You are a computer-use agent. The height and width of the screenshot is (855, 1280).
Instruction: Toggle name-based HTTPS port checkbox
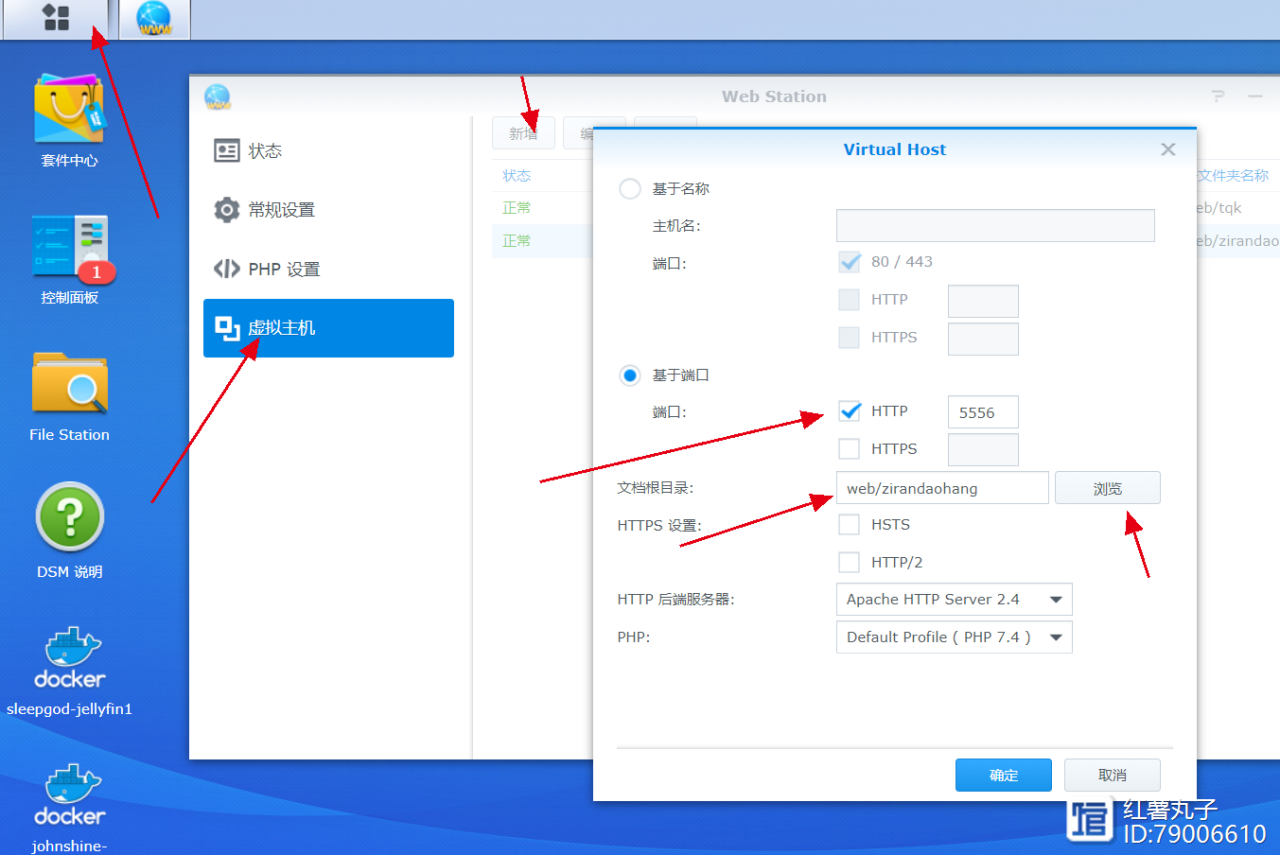coord(849,338)
